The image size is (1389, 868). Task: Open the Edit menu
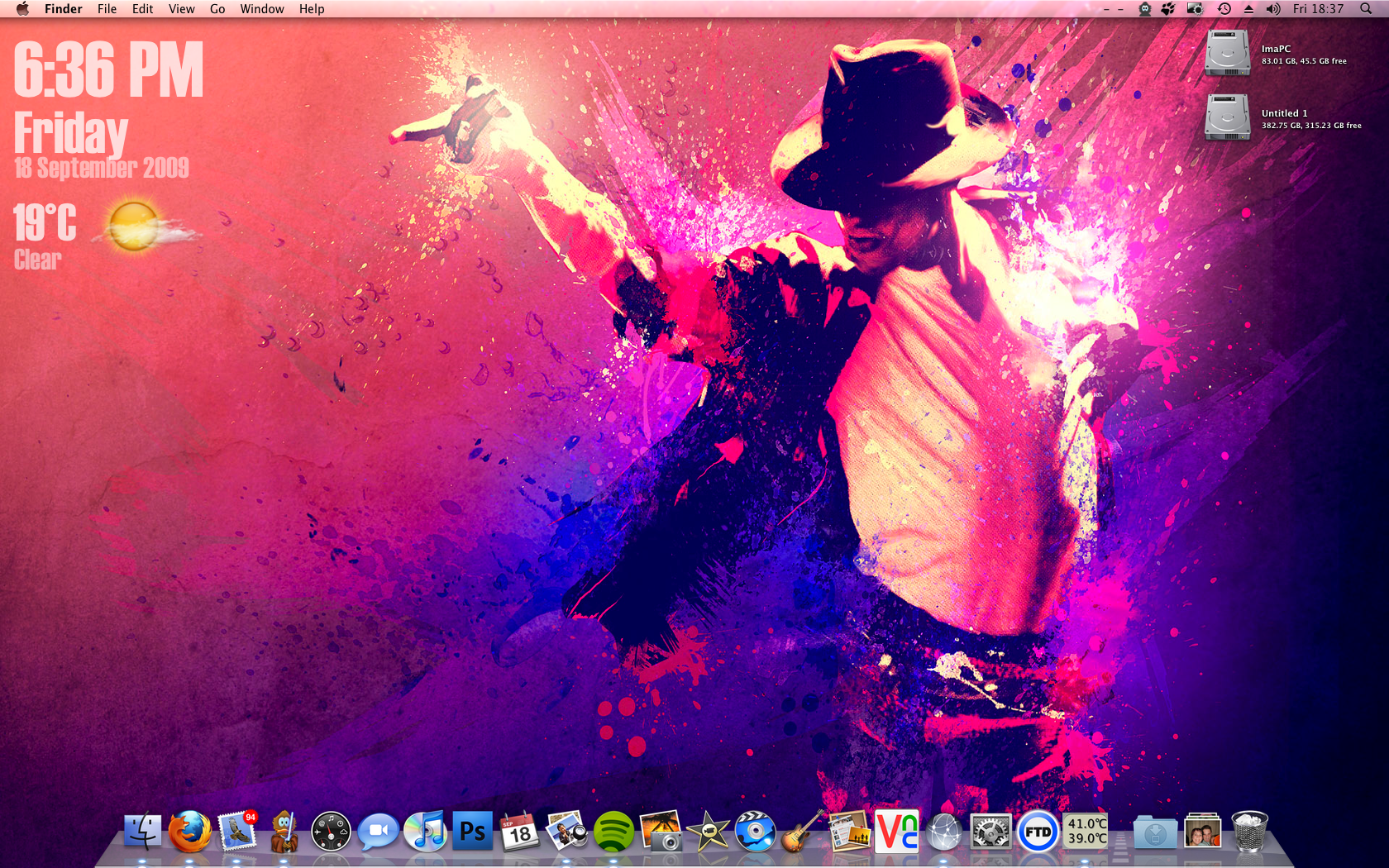(x=142, y=9)
